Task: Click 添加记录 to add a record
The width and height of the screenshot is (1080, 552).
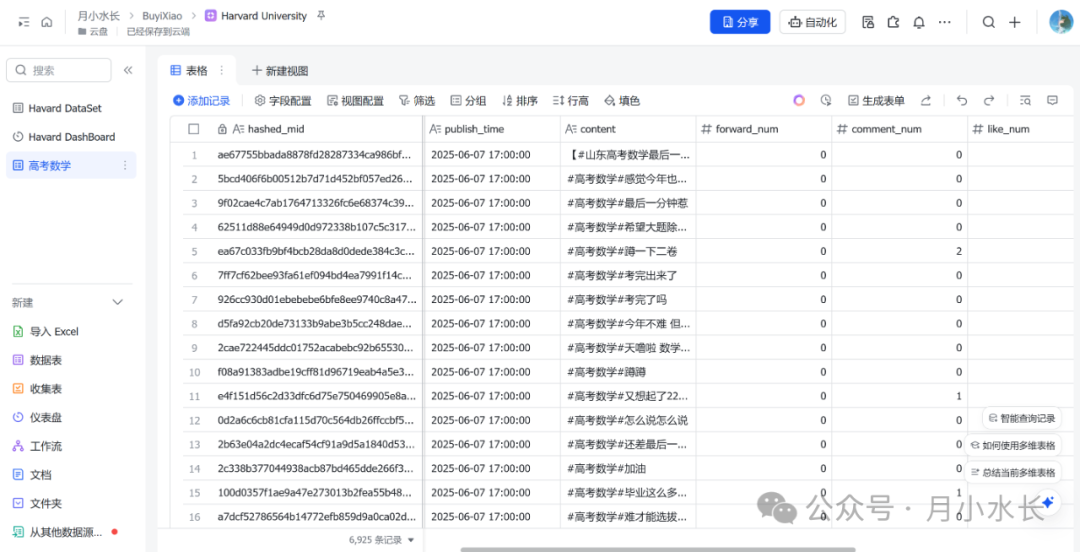Action: coord(201,101)
